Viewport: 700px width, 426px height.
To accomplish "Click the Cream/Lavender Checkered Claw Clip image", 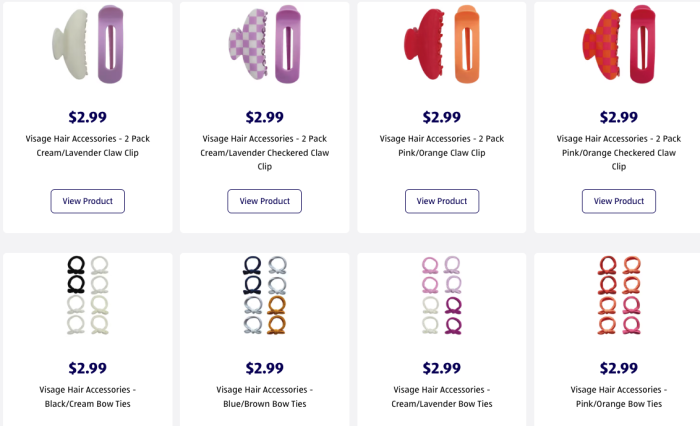I will (x=264, y=45).
